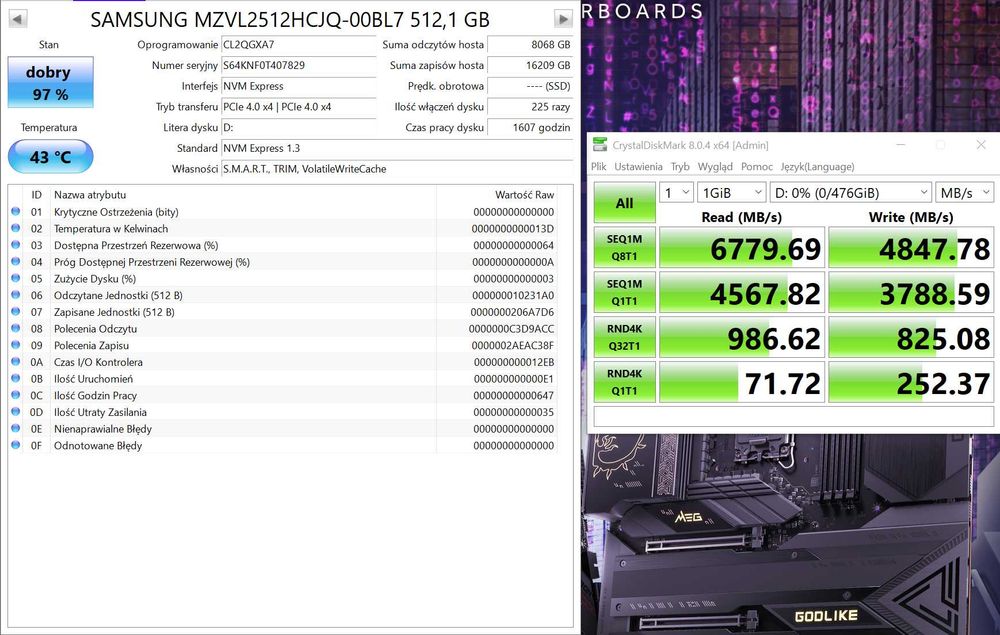
Task: Open the Ustawienia menu
Action: [x=638, y=166]
